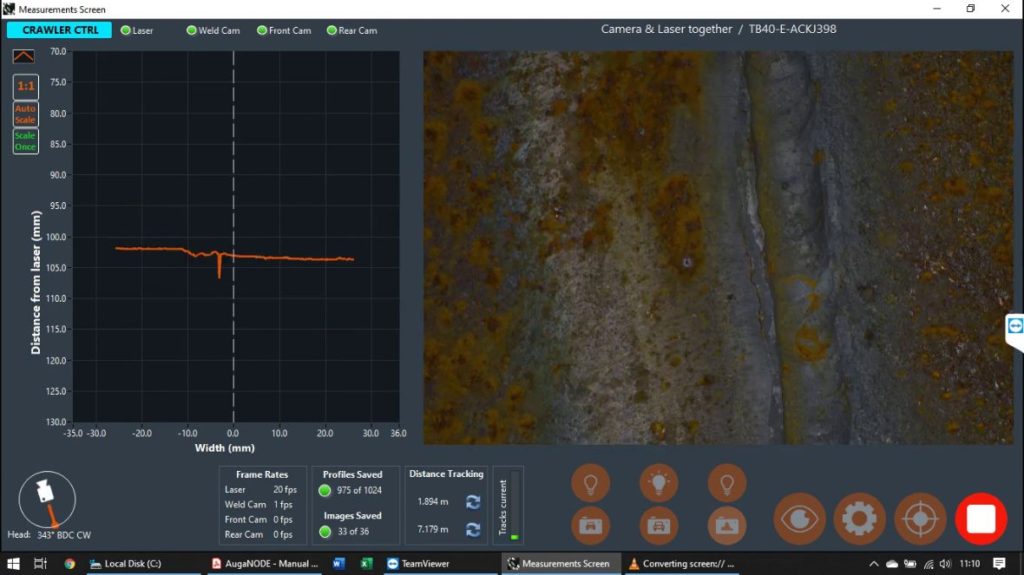Toggle the Laser indicator
This screenshot has width=1024, height=575.
[126, 30]
